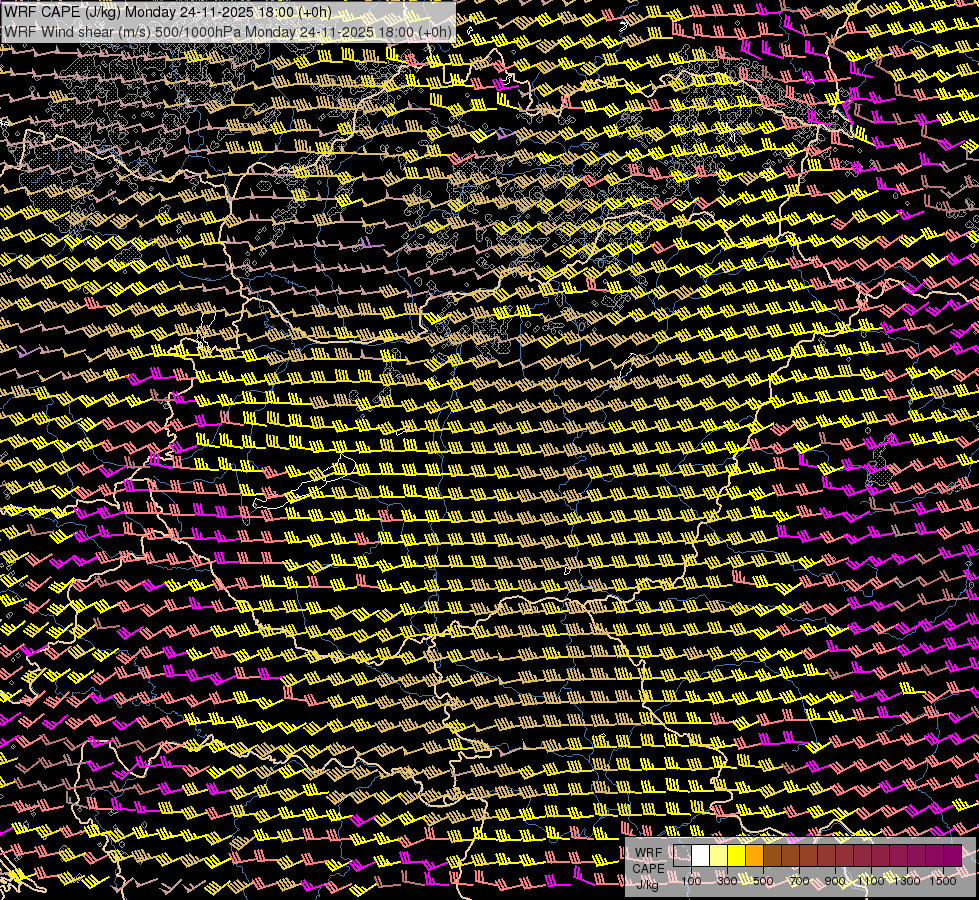Image resolution: width=979 pixels, height=900 pixels.
Task: Select the empty transparent legend swatch left of white
Action: [x=682, y=855]
